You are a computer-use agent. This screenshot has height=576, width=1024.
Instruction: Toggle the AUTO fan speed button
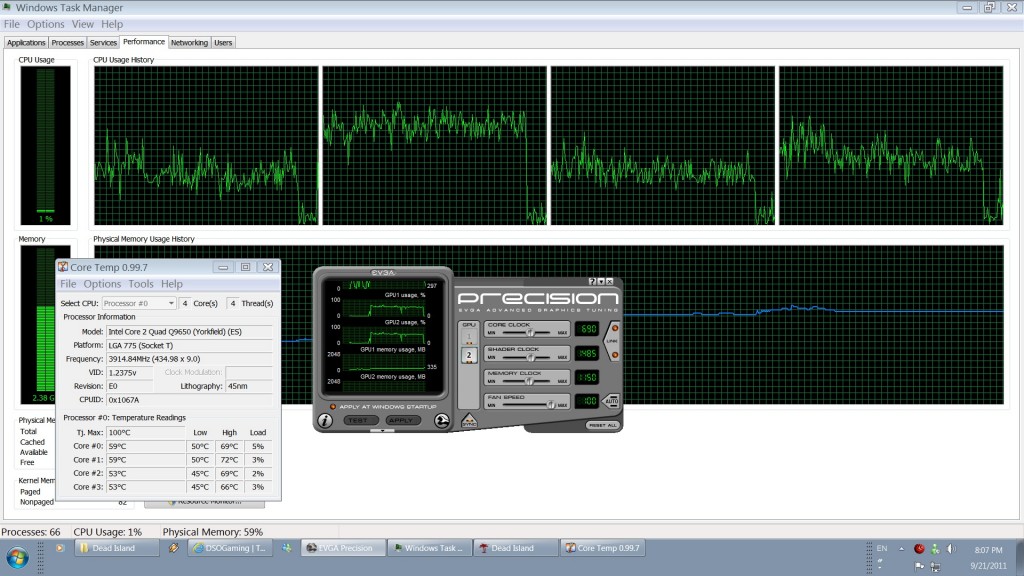coord(611,401)
